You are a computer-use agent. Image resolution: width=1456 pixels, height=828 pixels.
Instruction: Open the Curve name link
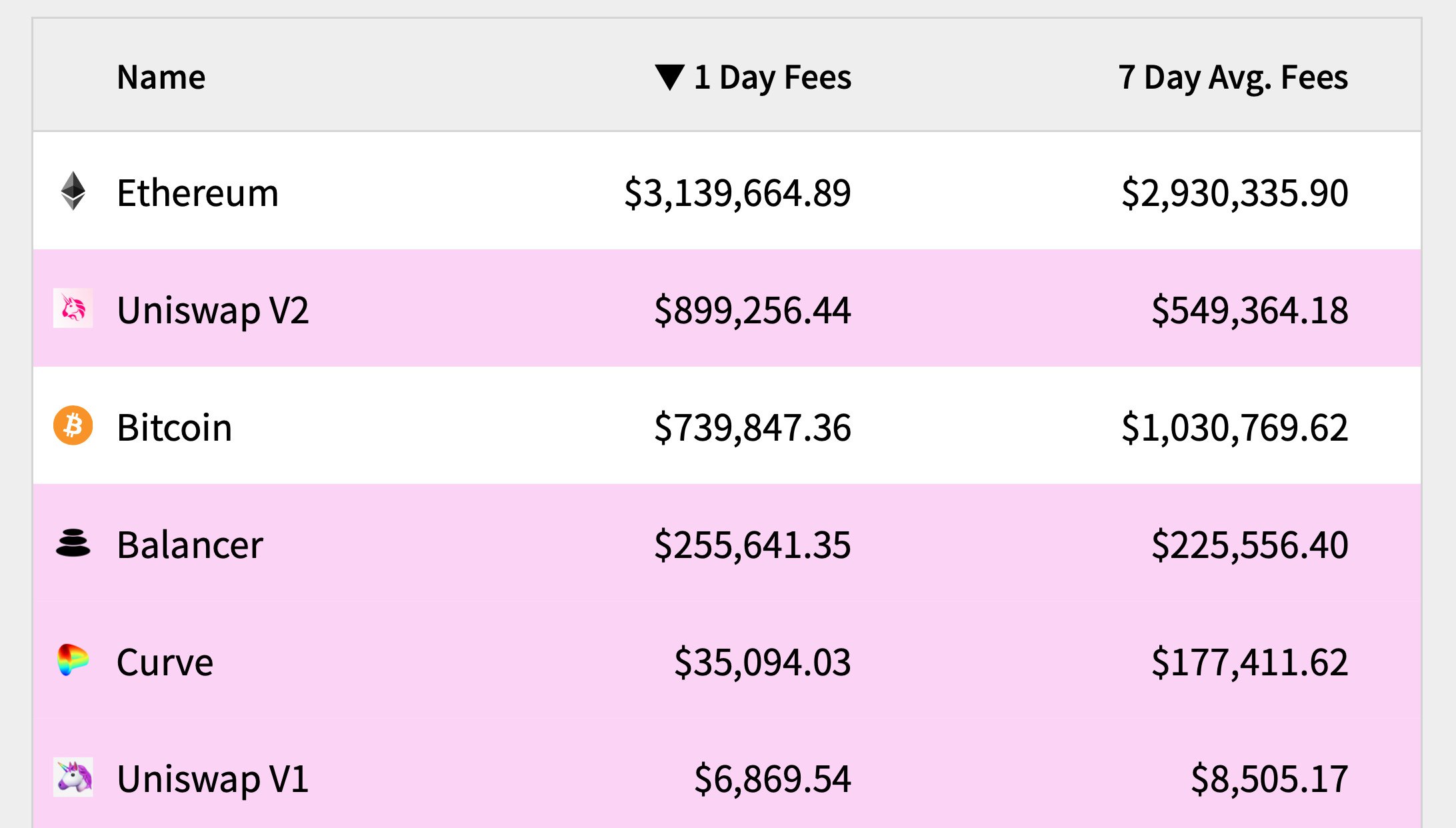tap(165, 662)
